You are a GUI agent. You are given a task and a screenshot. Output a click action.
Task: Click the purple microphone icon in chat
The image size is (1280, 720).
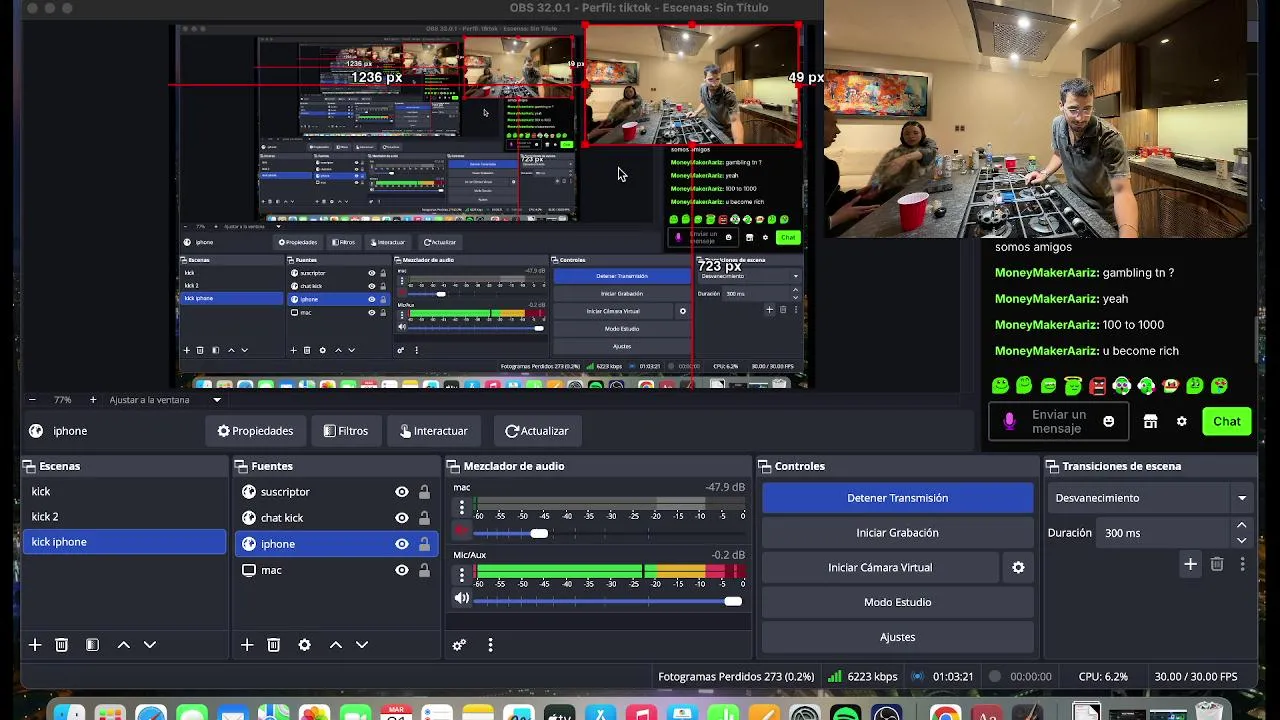tap(1009, 422)
